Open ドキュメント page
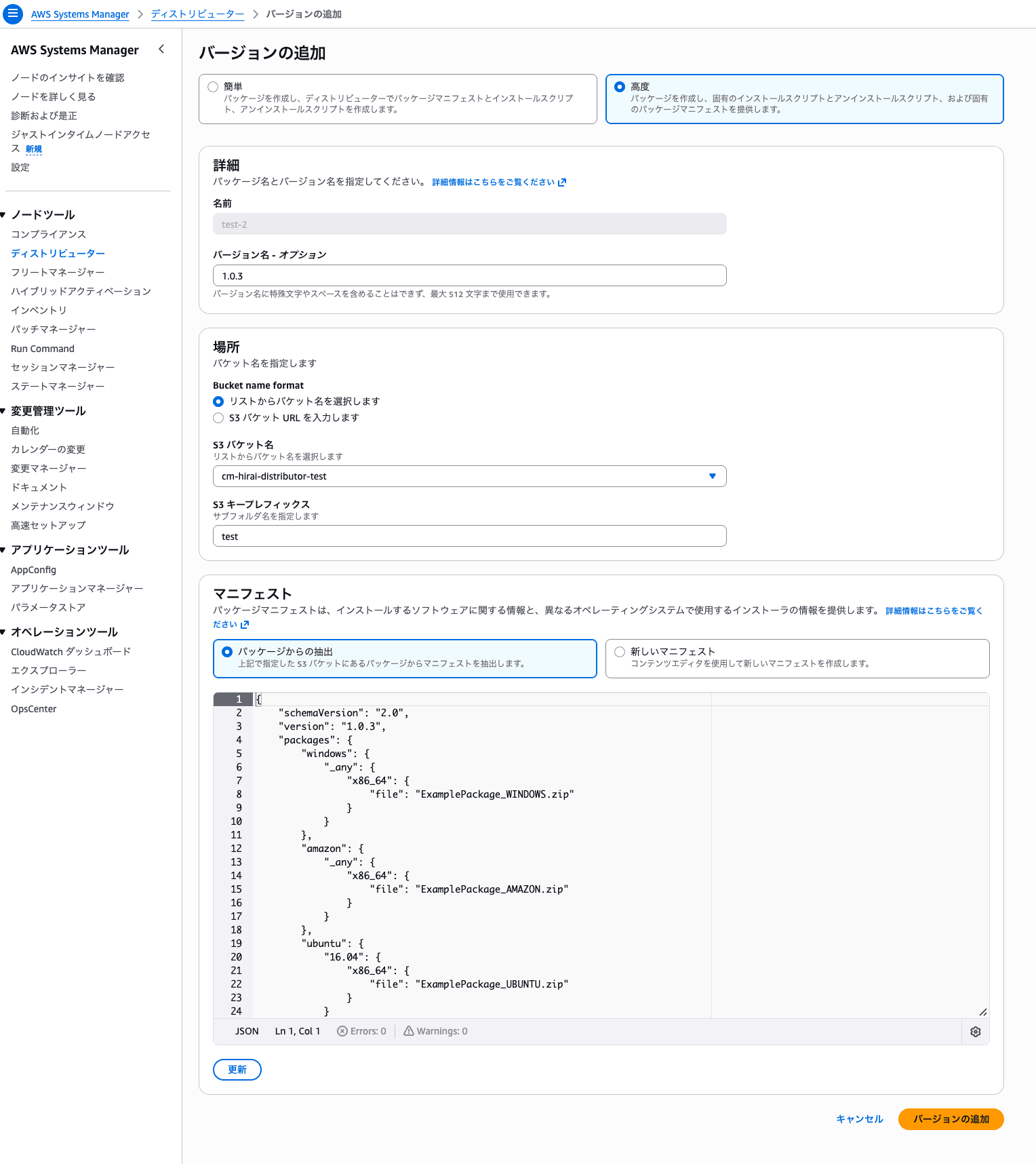 (39, 488)
